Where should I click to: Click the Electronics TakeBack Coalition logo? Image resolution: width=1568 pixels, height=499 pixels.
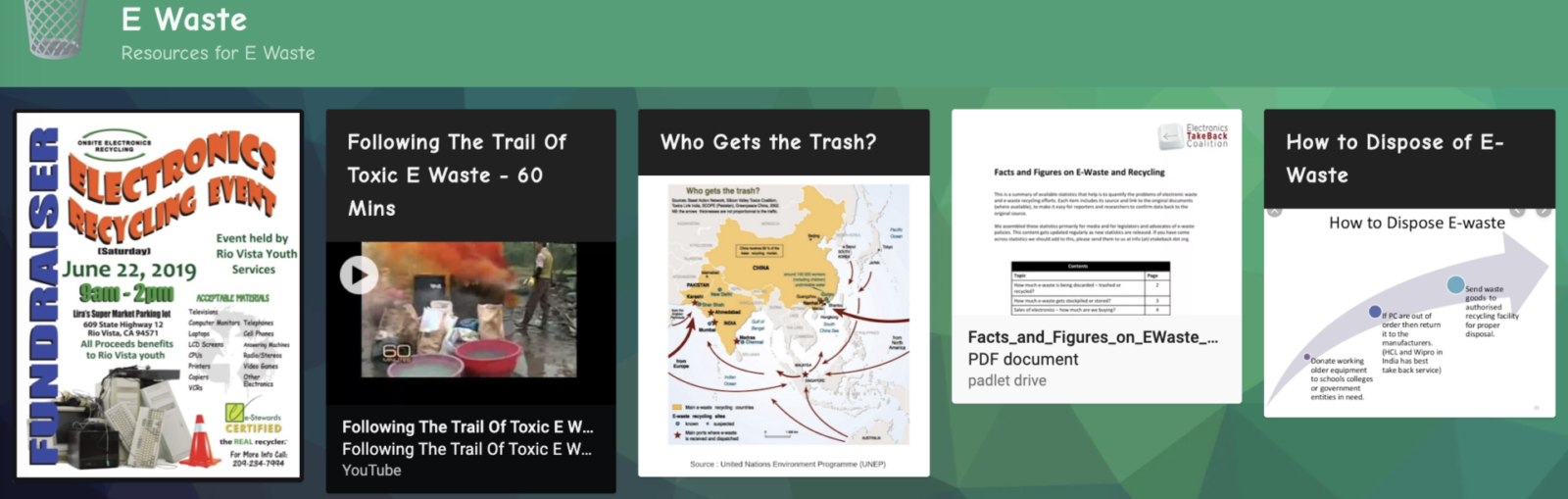(1192, 136)
